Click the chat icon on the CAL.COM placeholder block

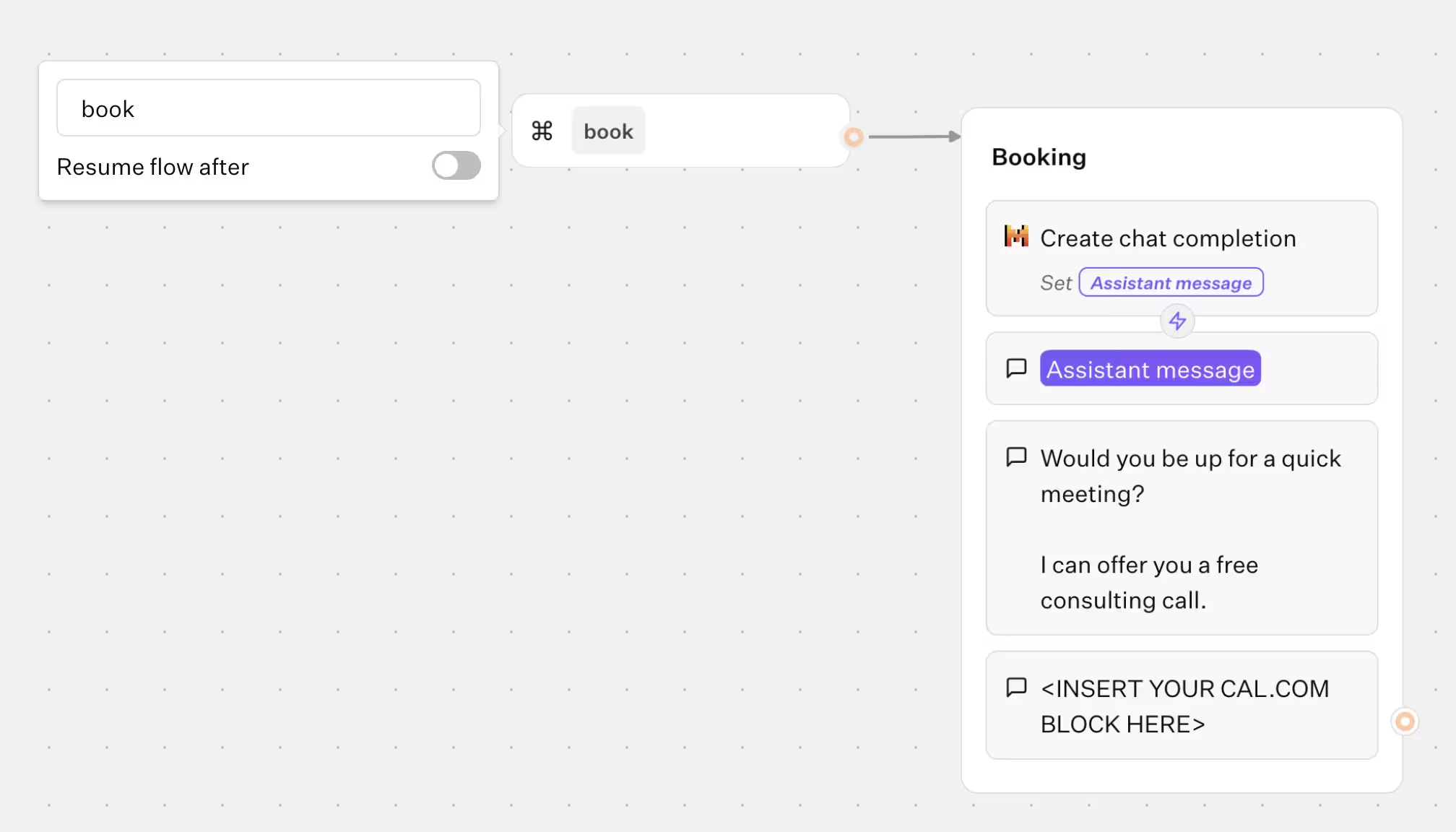pos(1016,688)
